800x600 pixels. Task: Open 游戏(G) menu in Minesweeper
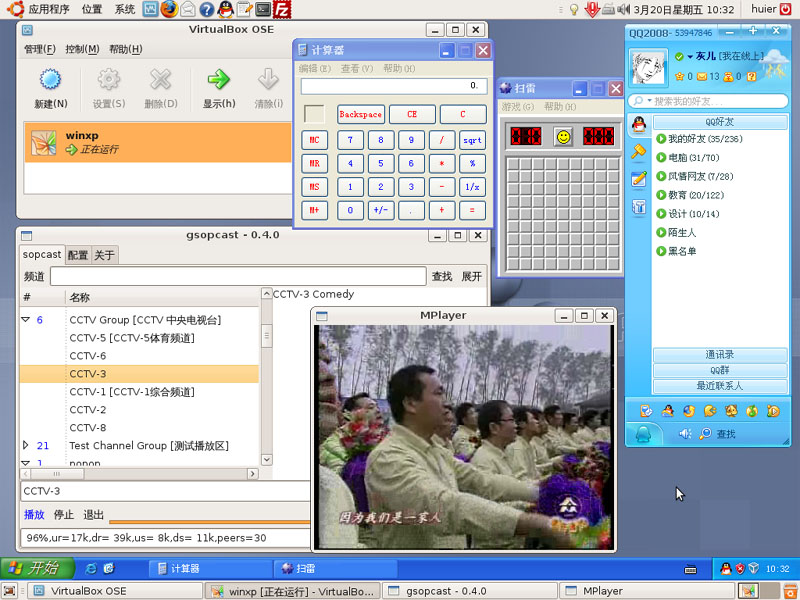(517, 107)
